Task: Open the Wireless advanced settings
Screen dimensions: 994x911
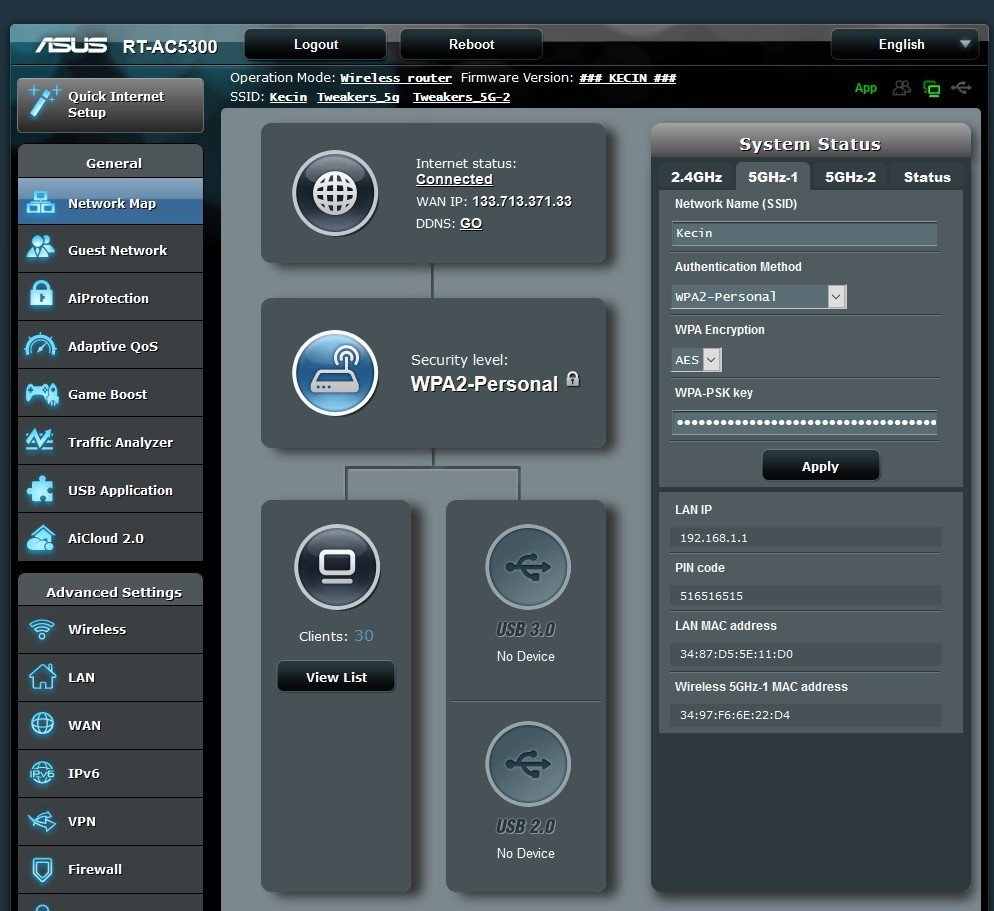Action: 110,629
